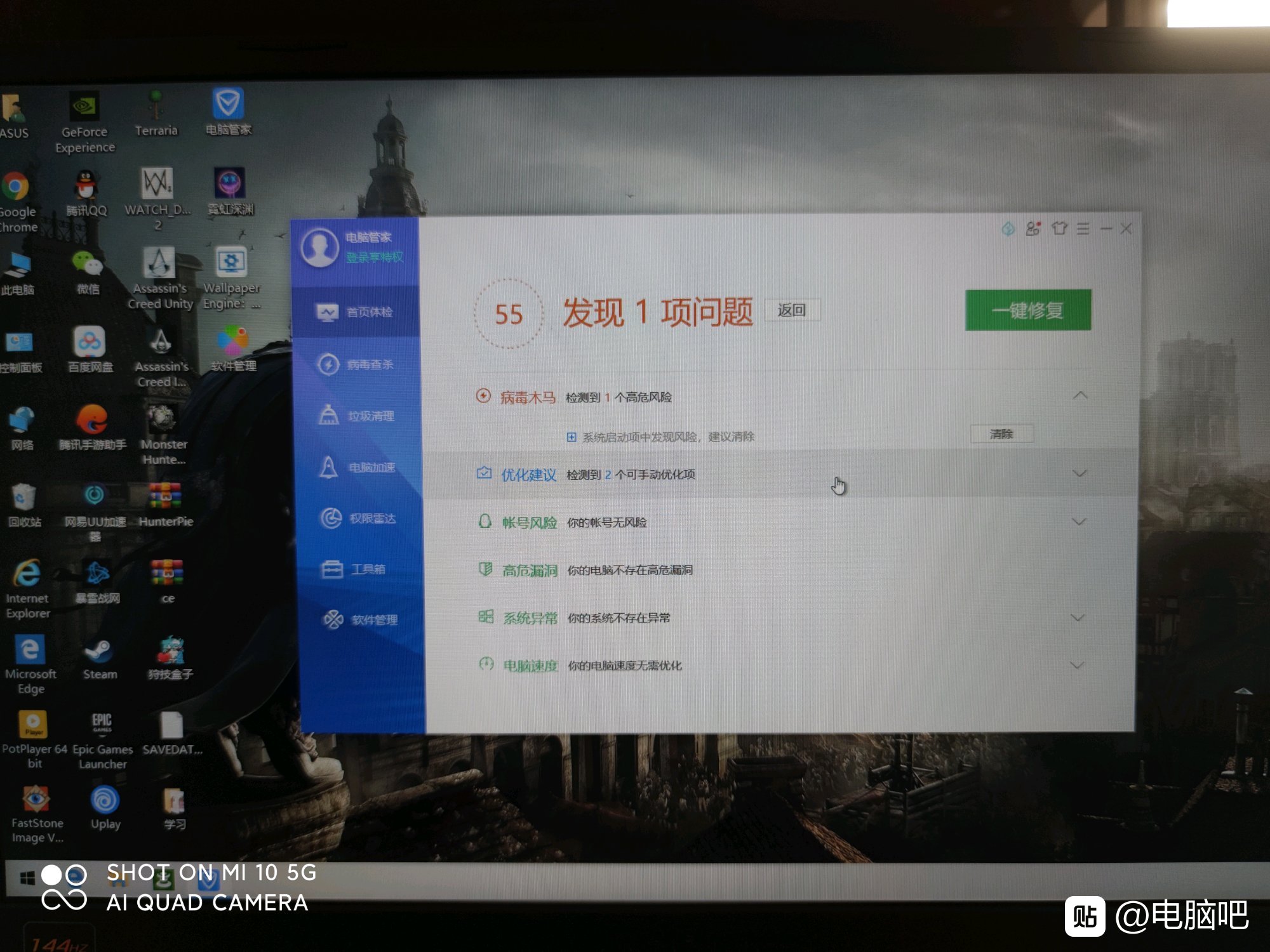Open GeForce Experience desktop icon
Screen dimensions: 1270x952
84,122
